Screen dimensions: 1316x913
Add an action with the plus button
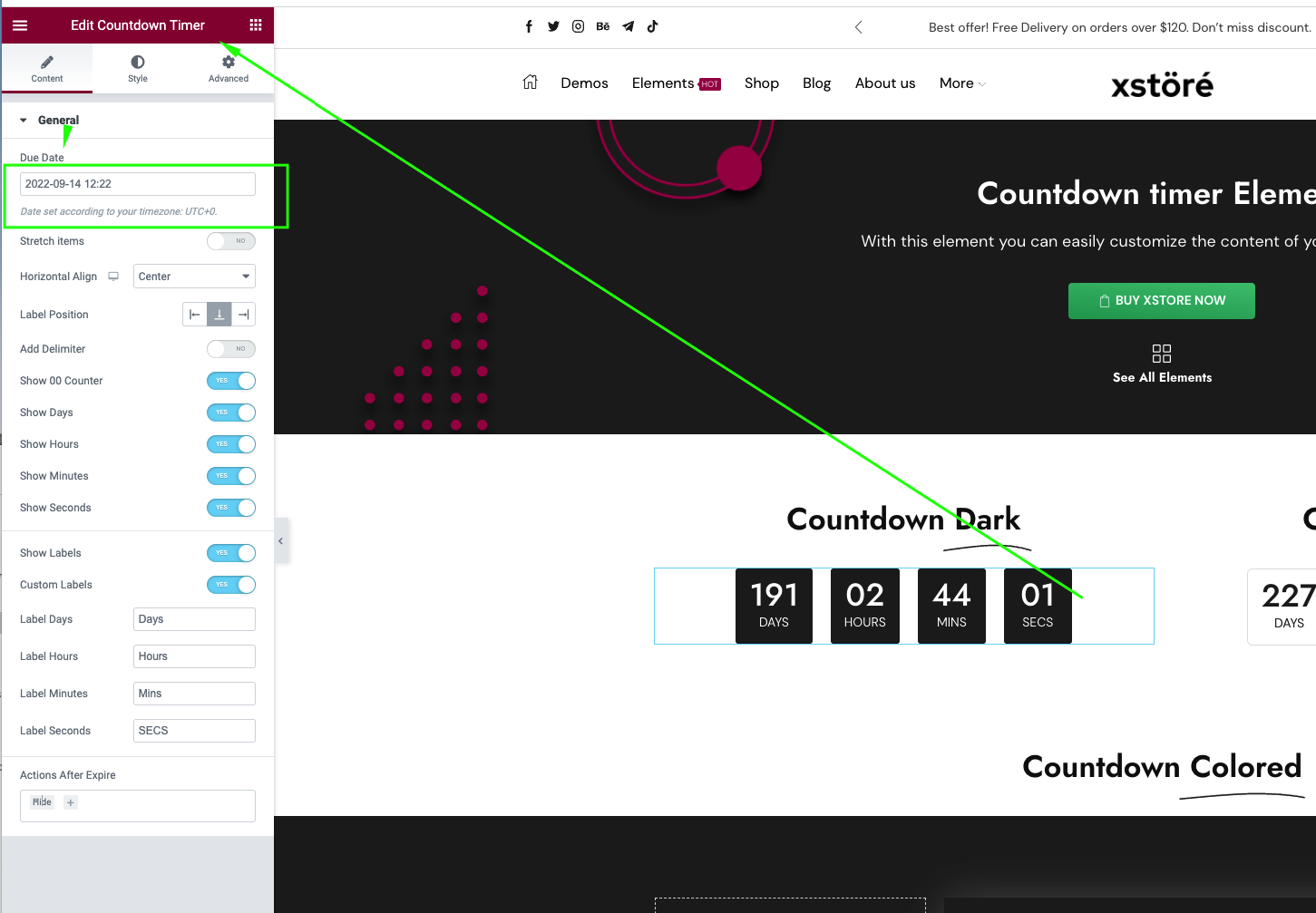point(71,802)
